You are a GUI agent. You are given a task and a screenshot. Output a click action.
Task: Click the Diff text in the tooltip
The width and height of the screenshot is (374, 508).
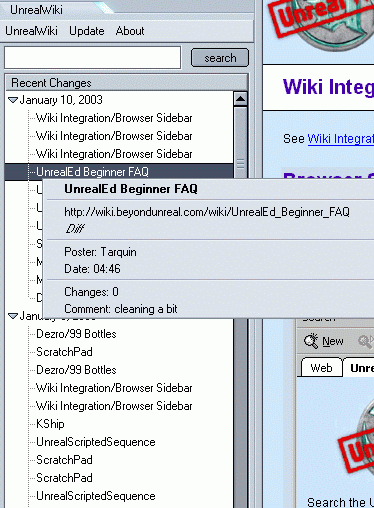(75, 229)
